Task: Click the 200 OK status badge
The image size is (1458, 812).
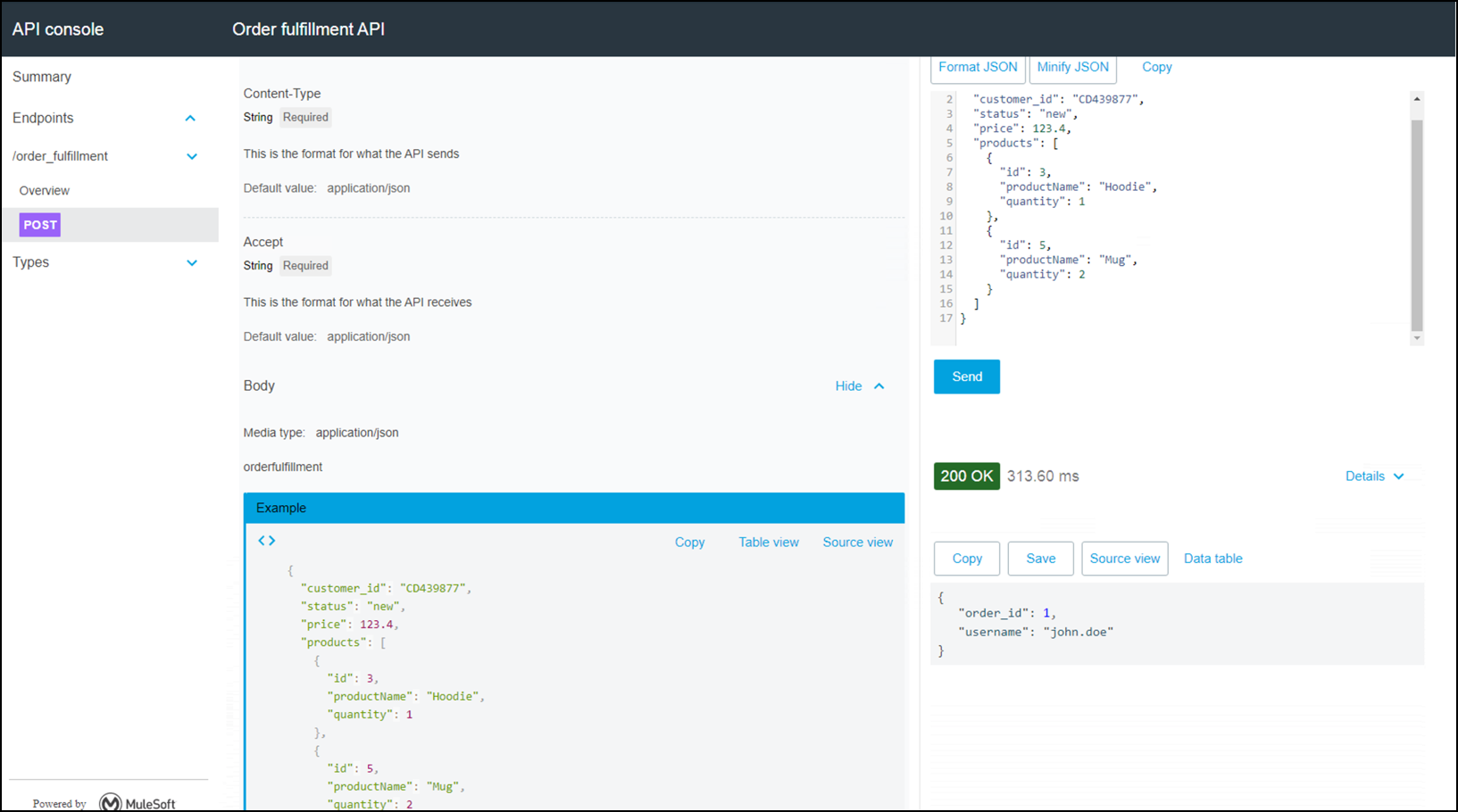Action: (967, 476)
